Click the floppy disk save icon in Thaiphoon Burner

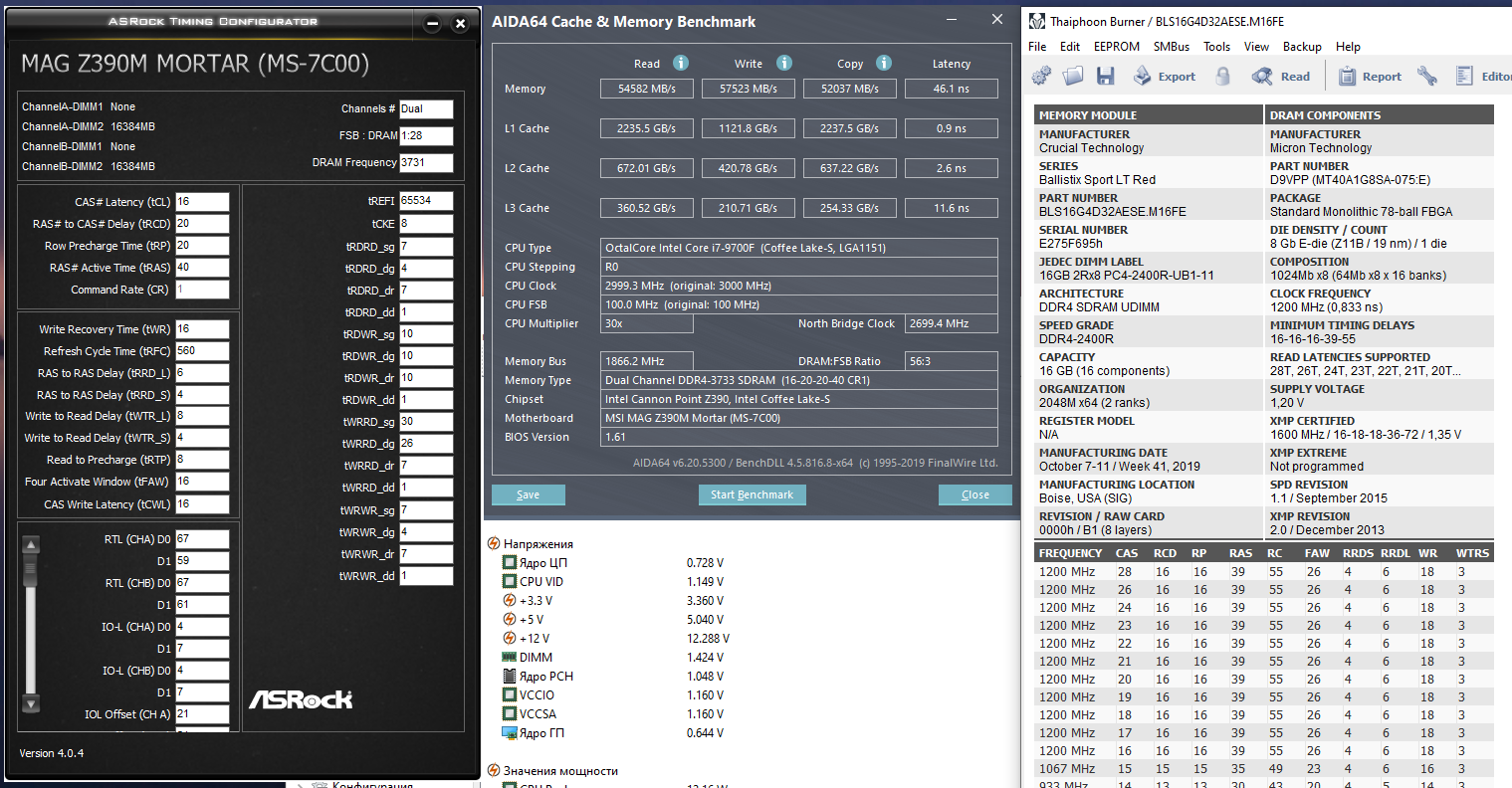click(1105, 77)
